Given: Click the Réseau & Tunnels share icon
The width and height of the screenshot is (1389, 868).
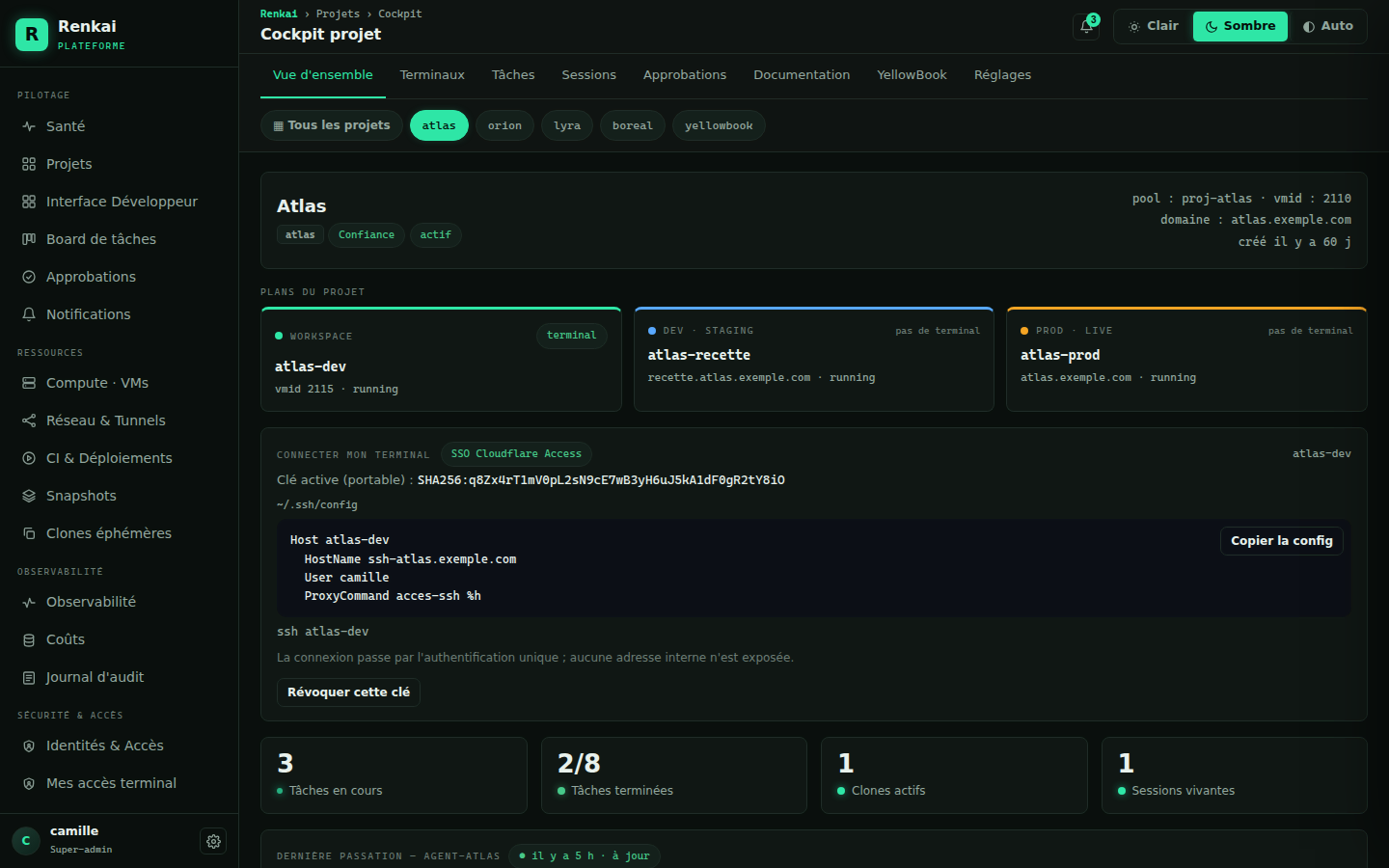Looking at the screenshot, I should (x=29, y=420).
